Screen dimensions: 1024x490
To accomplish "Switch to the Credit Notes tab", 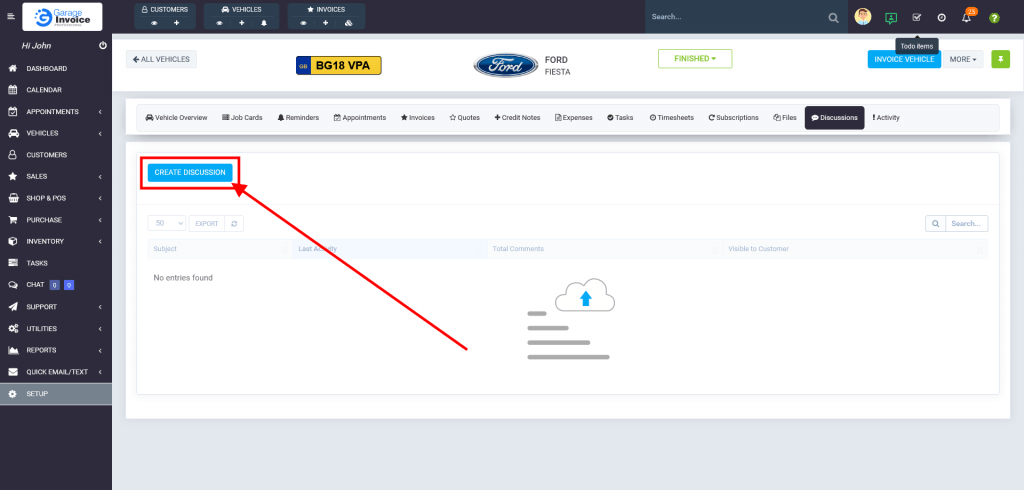I will (518, 118).
